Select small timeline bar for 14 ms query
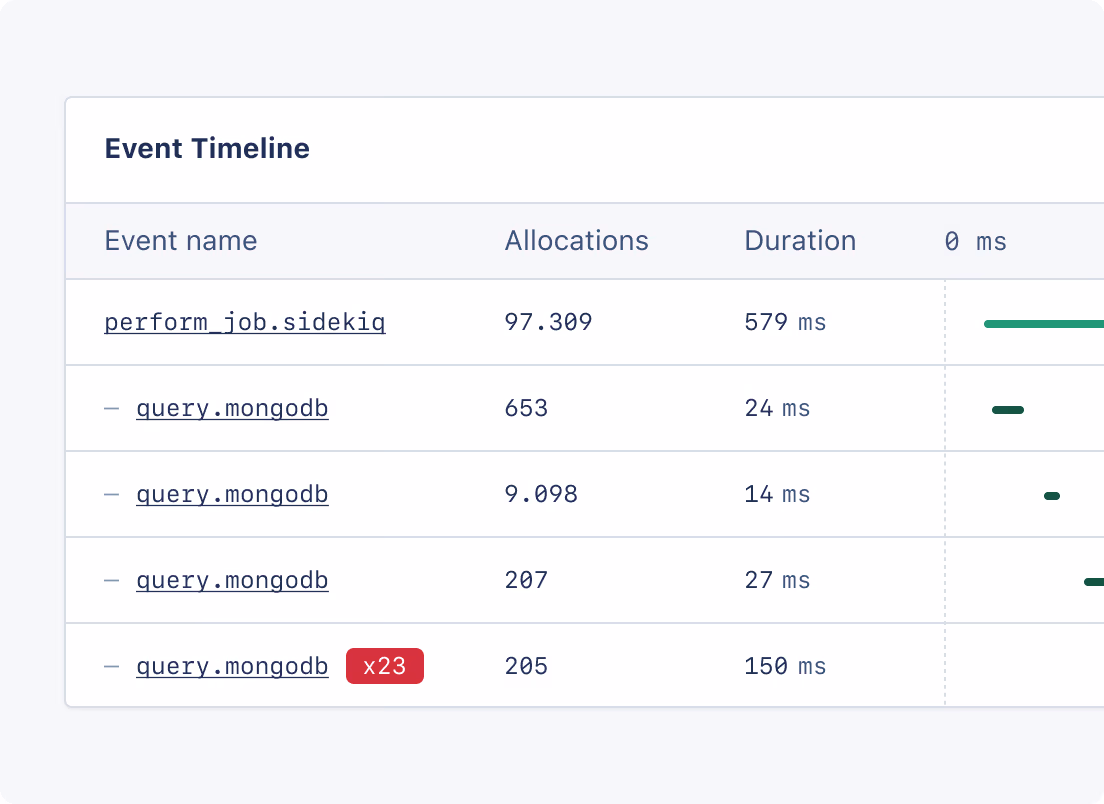Viewport: 1104px width, 804px height. (1052, 496)
